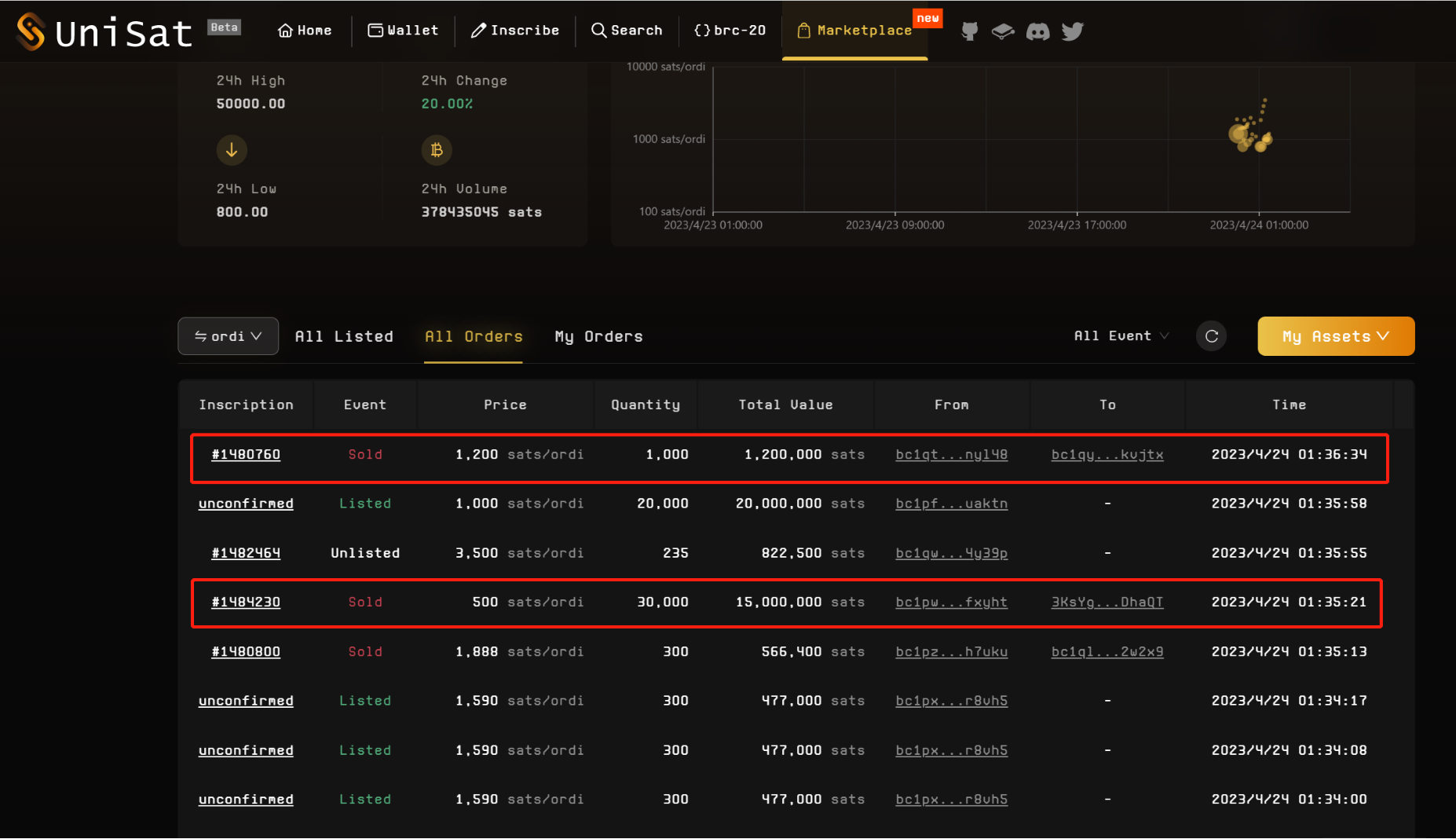Open inscription #1480760 link
This screenshot has height=839, width=1456.
(246, 455)
